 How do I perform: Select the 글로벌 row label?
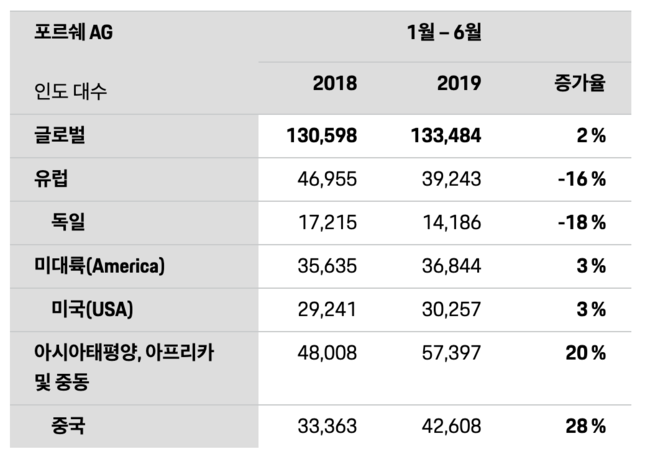point(60,136)
